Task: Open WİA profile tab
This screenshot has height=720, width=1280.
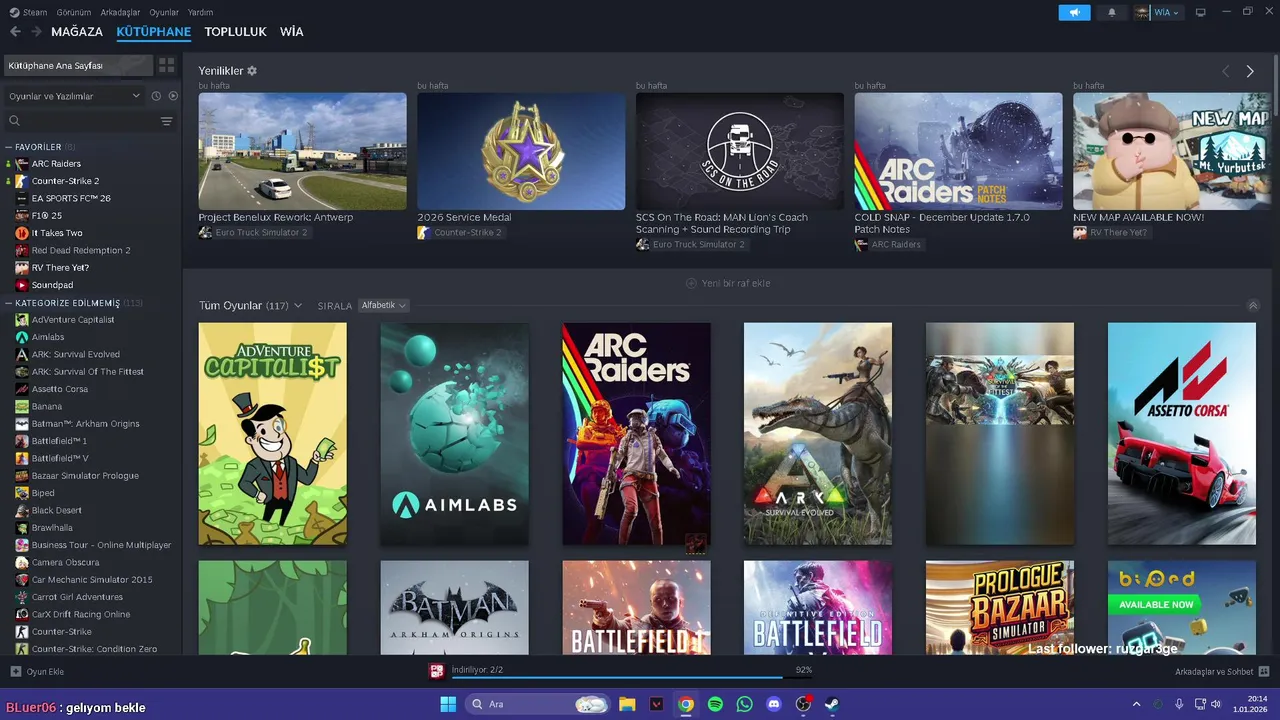Action: tap(291, 32)
